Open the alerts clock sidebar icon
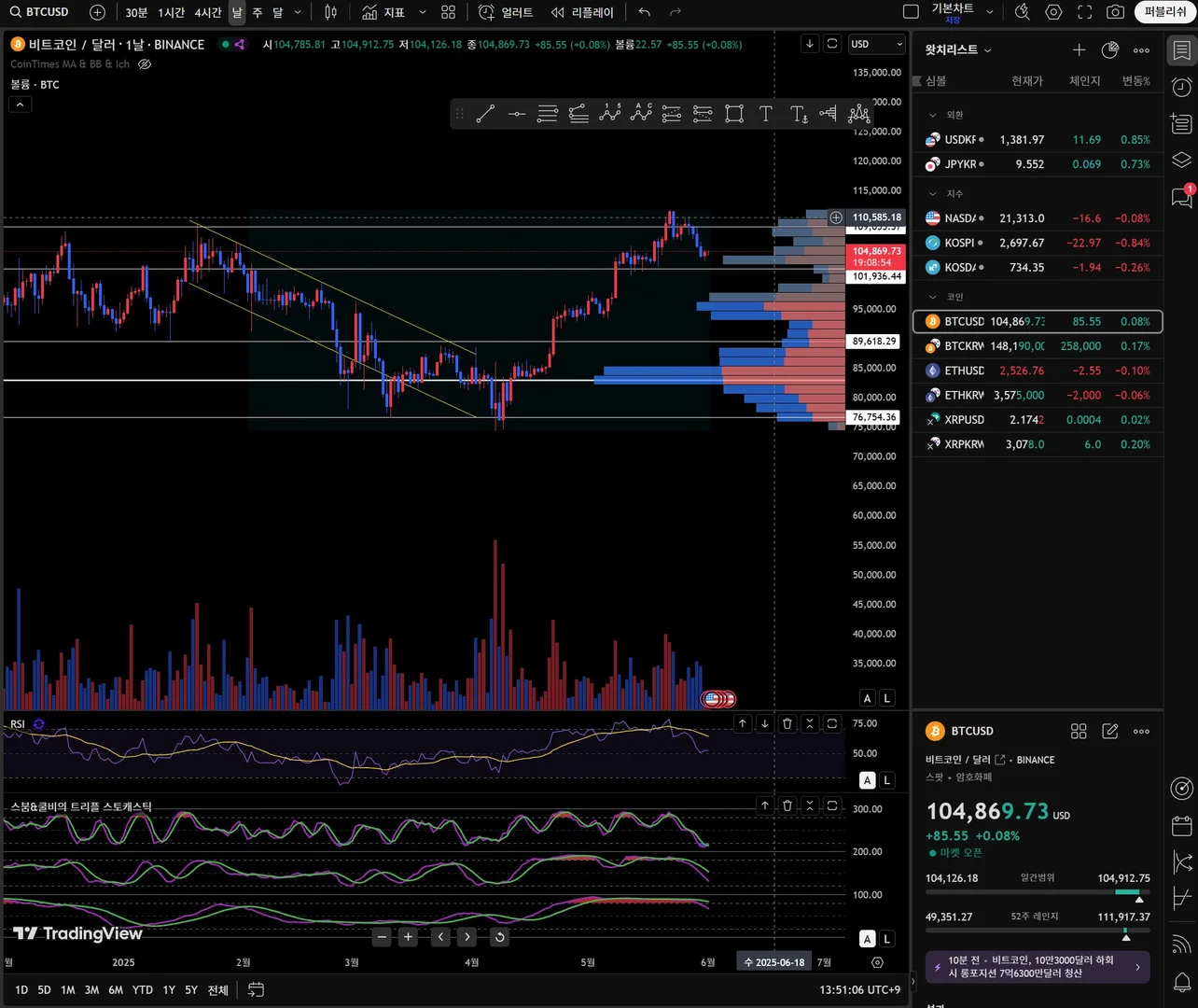 click(x=1182, y=87)
